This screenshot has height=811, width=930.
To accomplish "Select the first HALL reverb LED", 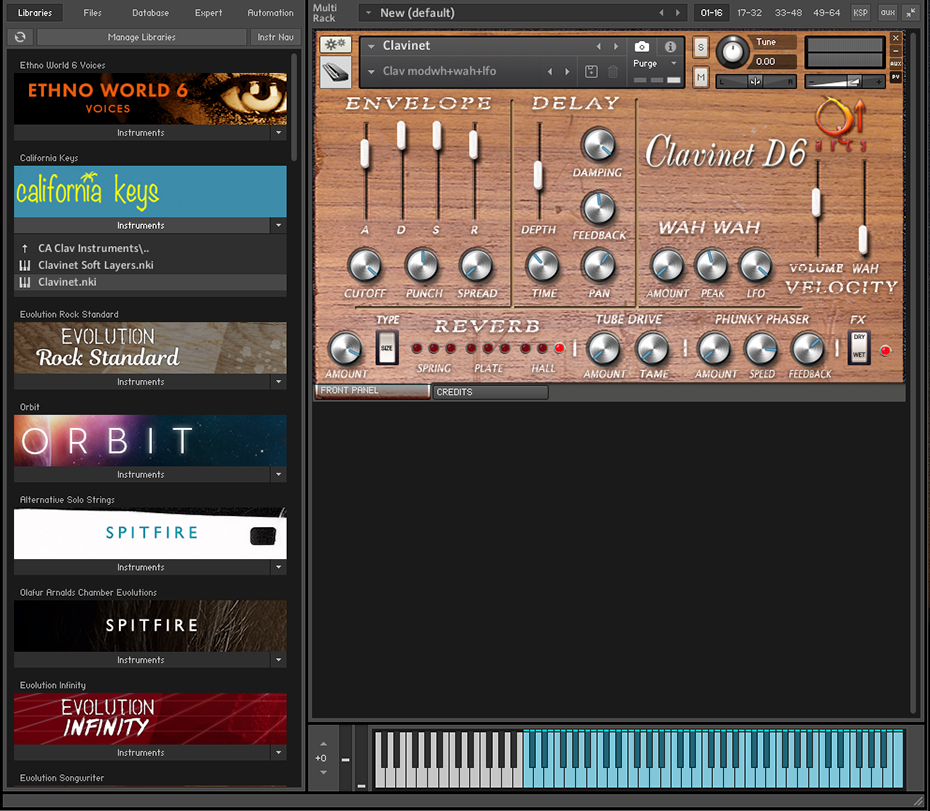I will (525, 348).
